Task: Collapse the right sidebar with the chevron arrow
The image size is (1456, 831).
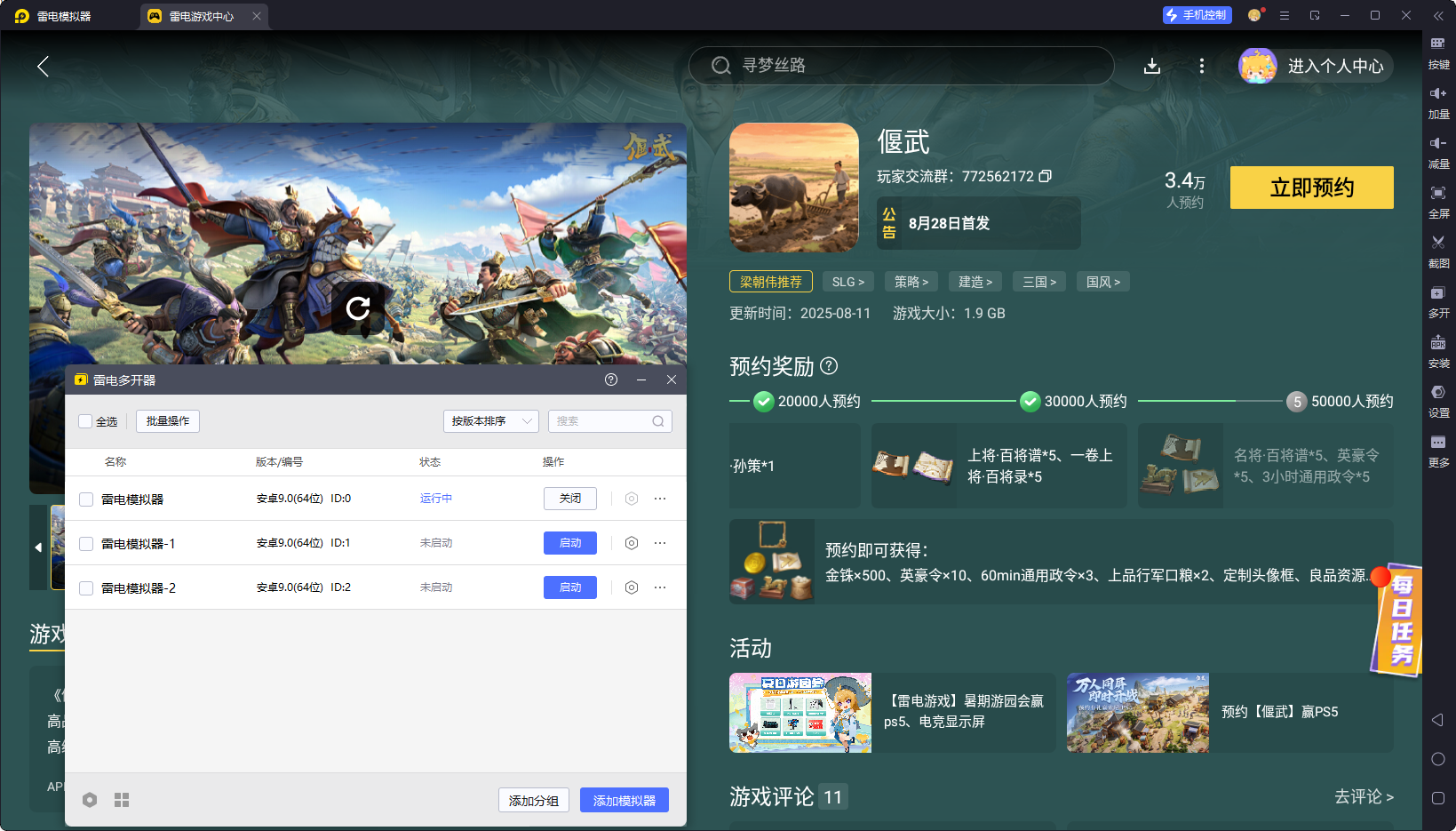Action: click(1440, 15)
